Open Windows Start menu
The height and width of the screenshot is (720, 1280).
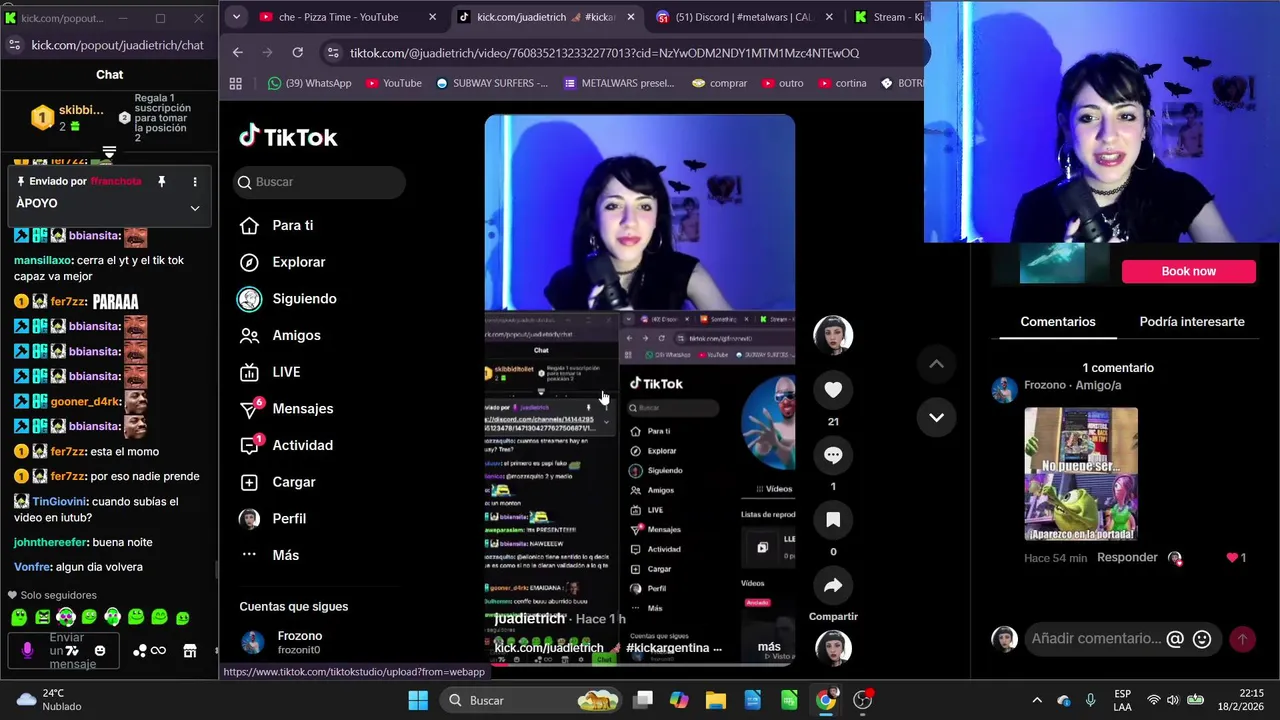point(418,700)
